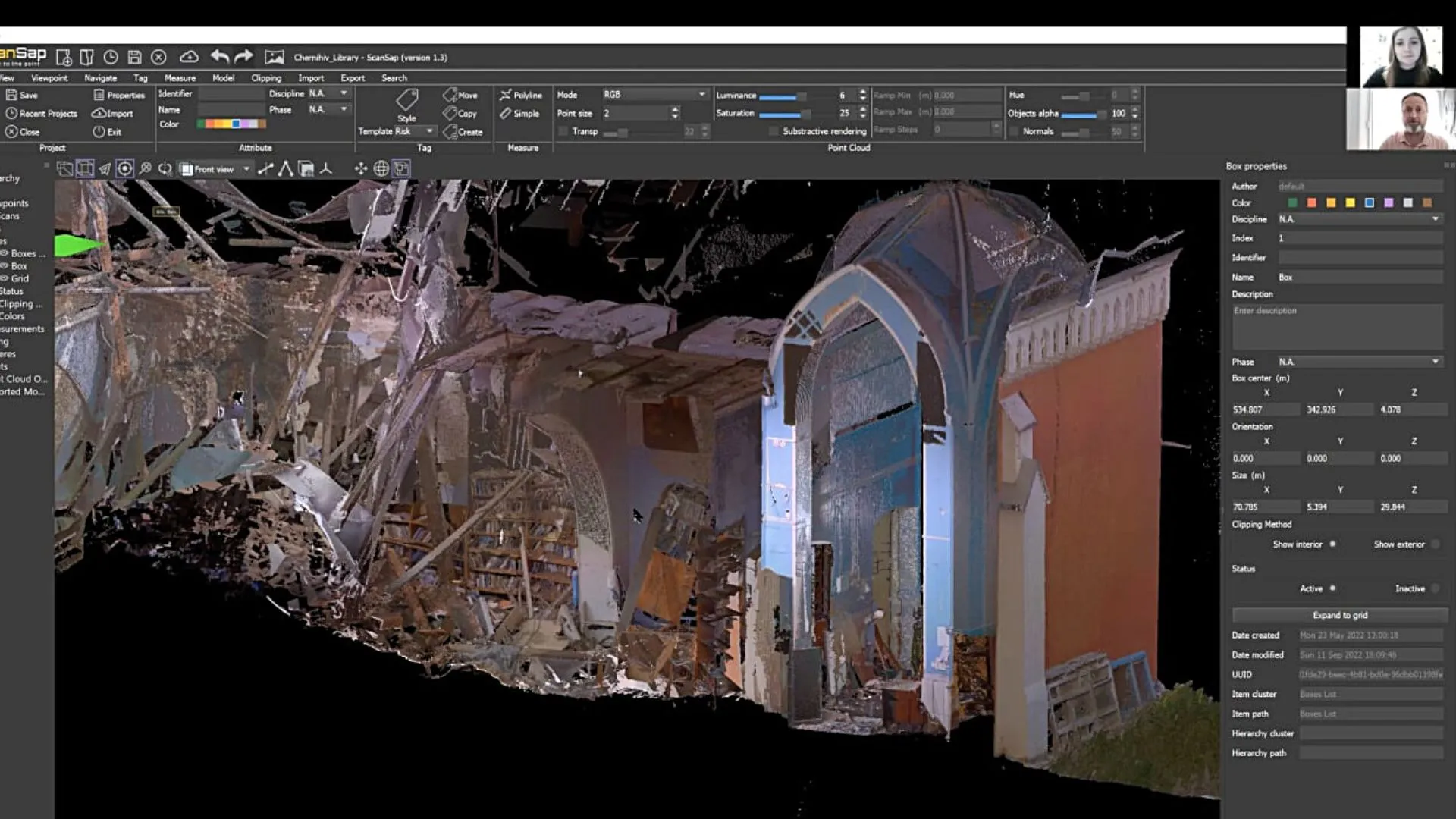Open the Model menu in menu bar

pyautogui.click(x=222, y=77)
